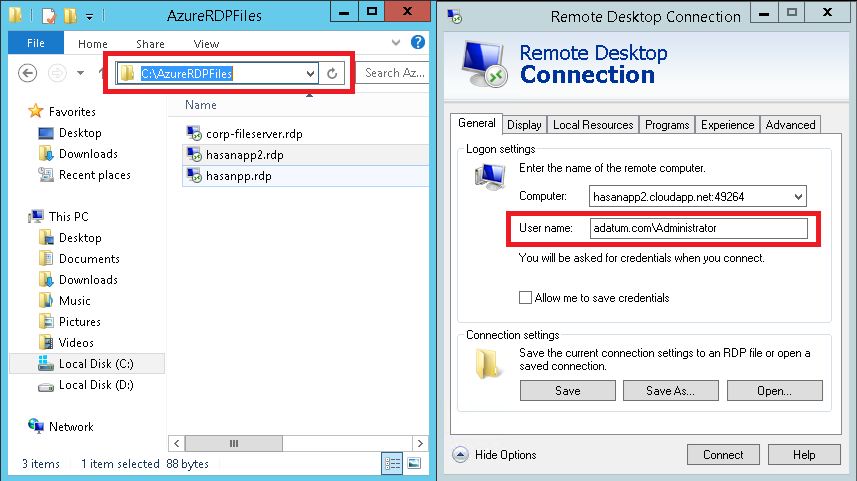Enable Allow me to save credentials

pyautogui.click(x=525, y=298)
